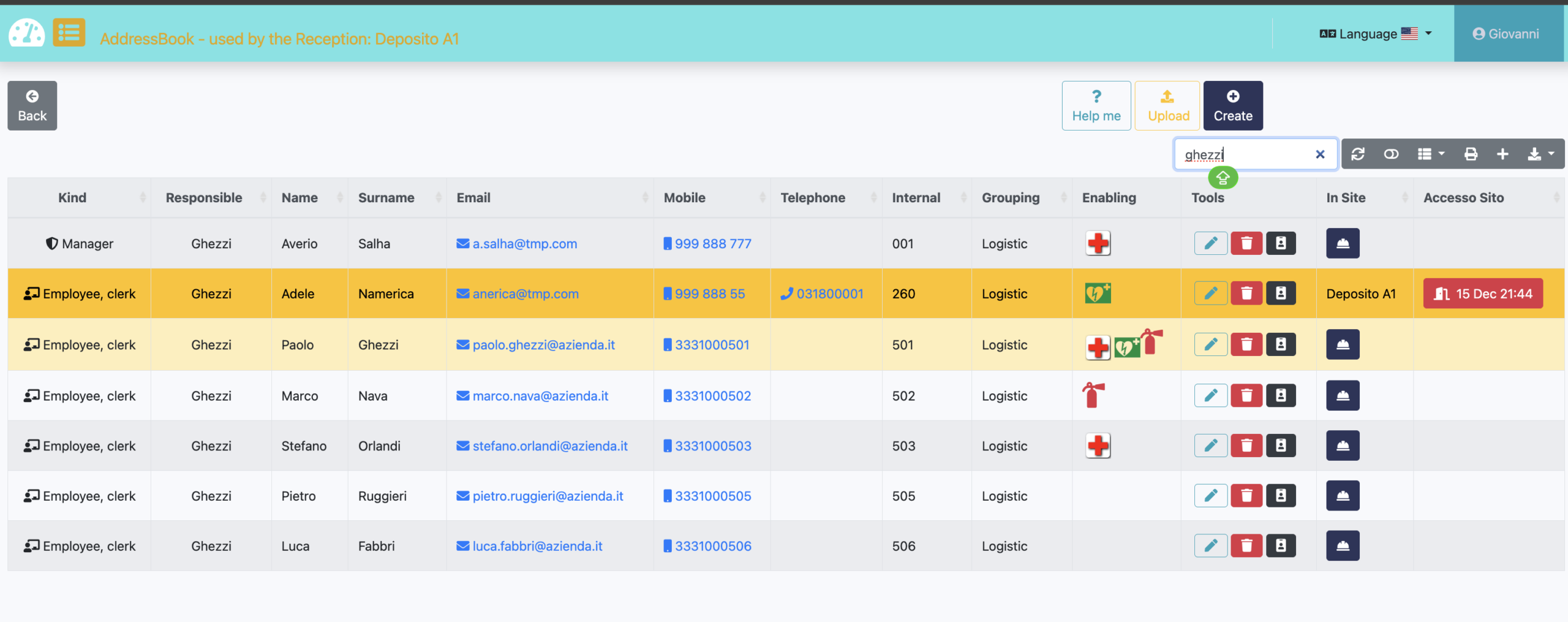Open the dashboard gauge icon

(x=26, y=34)
